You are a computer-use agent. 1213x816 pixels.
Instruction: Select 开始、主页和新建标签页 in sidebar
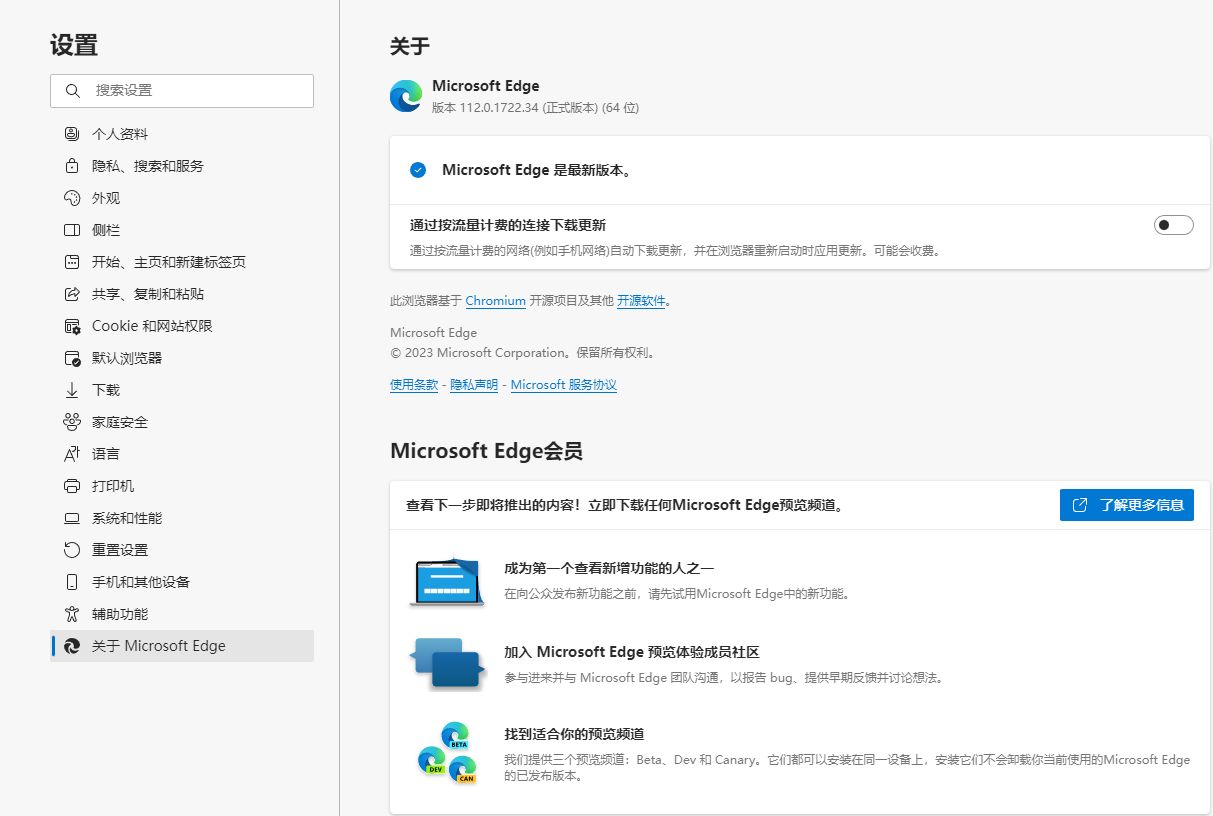tap(168, 262)
